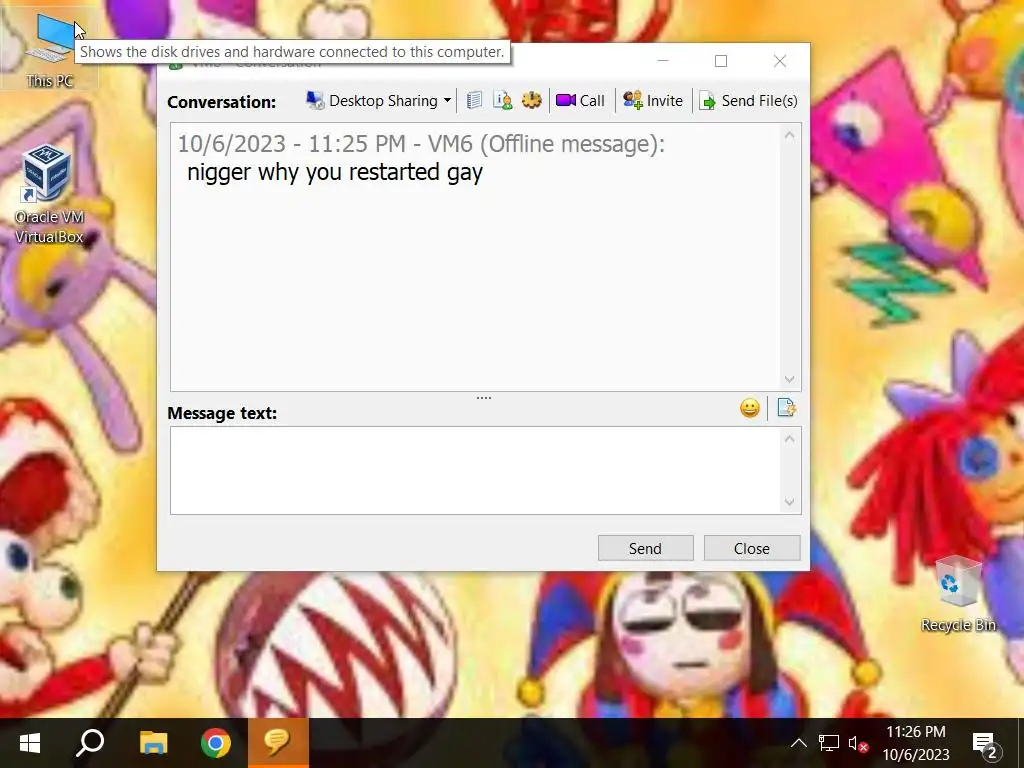Select the Recycle Bin desktop icon
1024x768 pixels.
point(958,594)
